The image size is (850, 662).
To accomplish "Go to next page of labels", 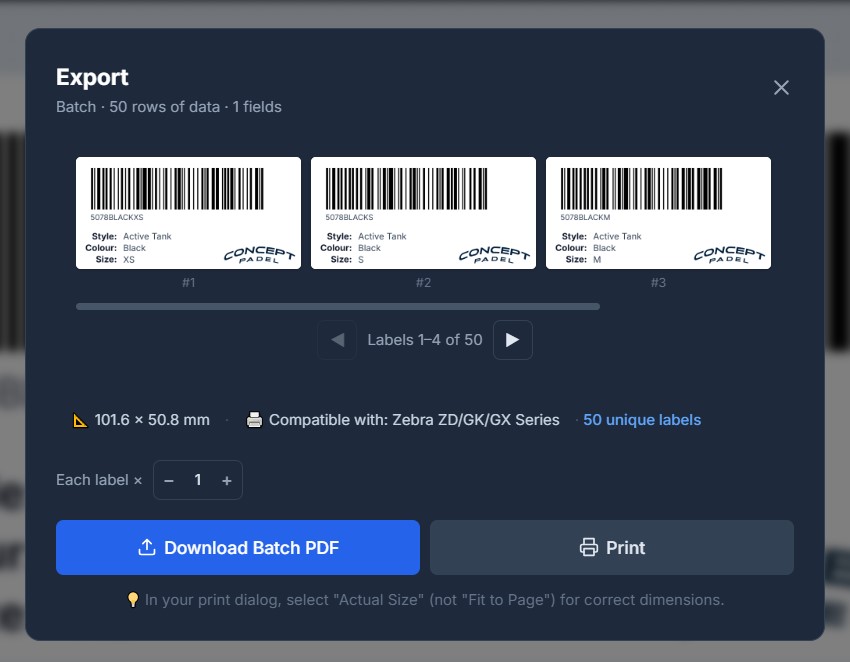I will [512, 340].
